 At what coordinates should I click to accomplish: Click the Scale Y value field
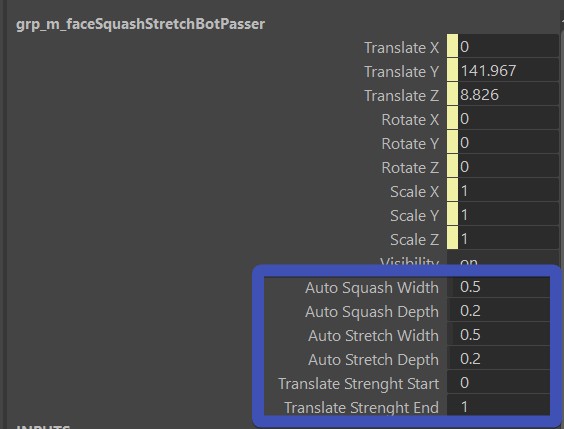pyautogui.click(x=508, y=215)
